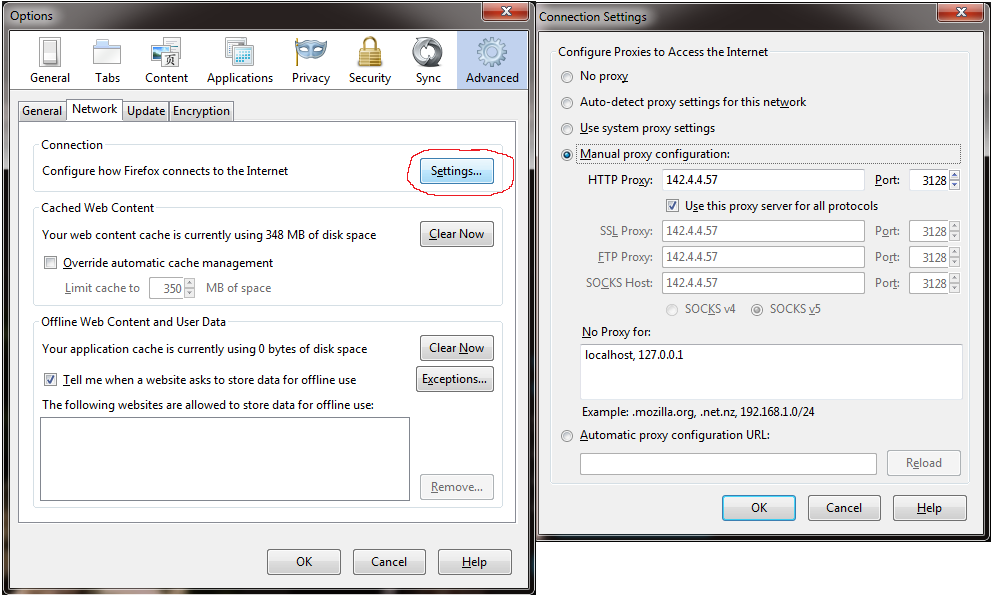Open the Security padlock icon
This screenshot has height=595, width=993.
click(x=370, y=61)
